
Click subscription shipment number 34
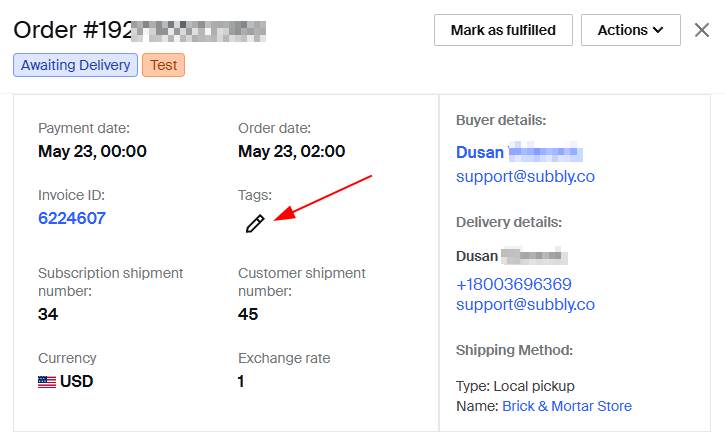48,314
